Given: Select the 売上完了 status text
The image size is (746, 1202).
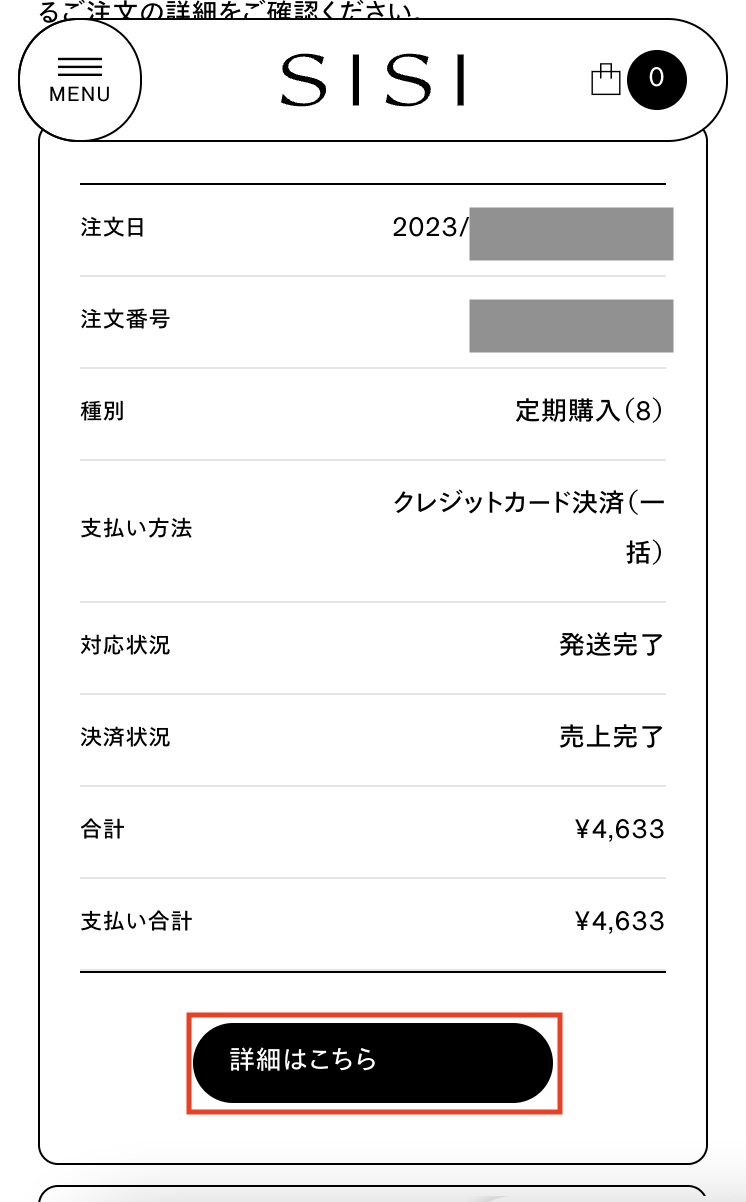Looking at the screenshot, I should 611,737.
